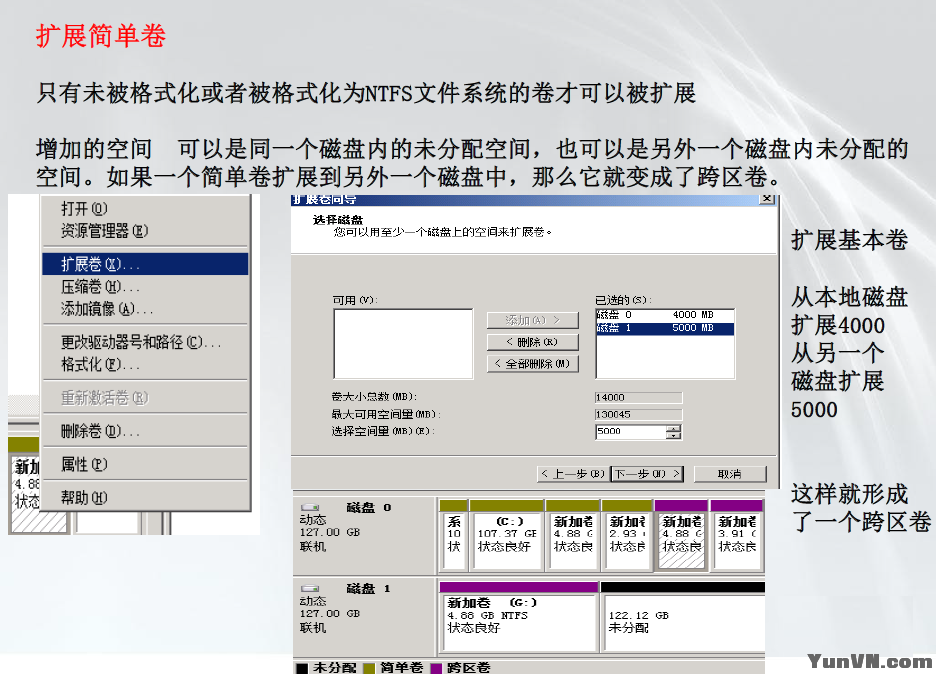Select the (C:) 107.37 GB partition
Screen dimensions: 936x674
(x=506, y=535)
